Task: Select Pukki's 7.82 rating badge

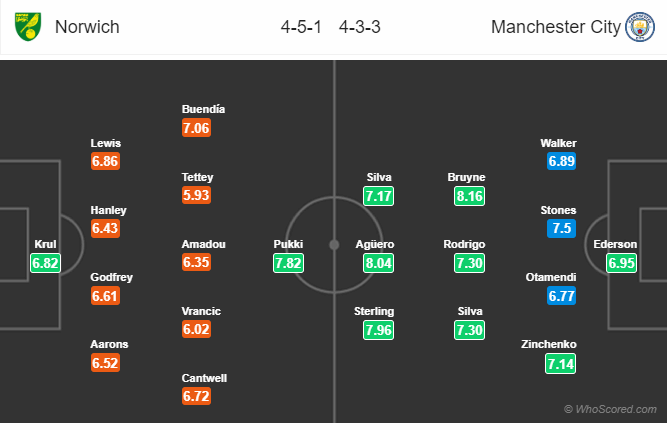Action: point(288,263)
